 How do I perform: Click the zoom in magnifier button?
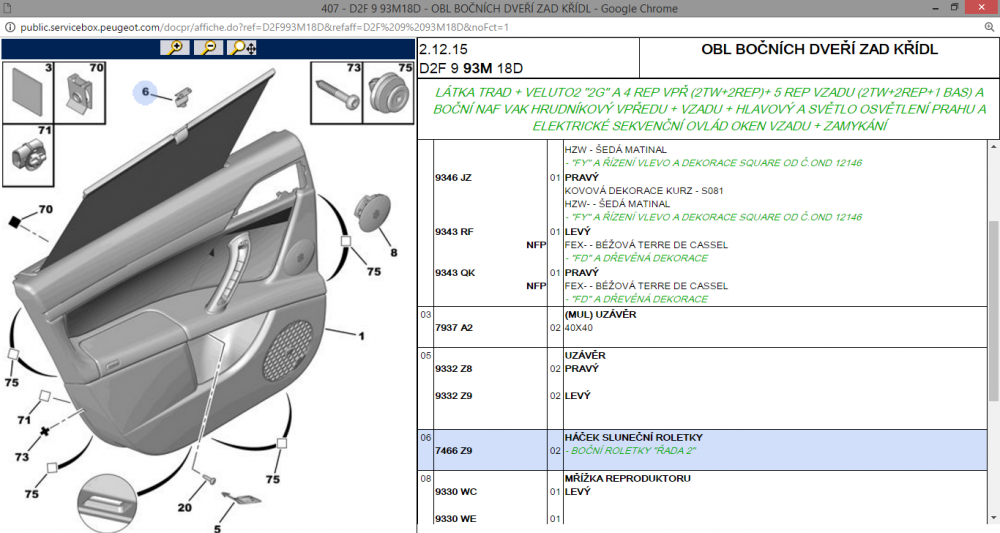pos(175,48)
